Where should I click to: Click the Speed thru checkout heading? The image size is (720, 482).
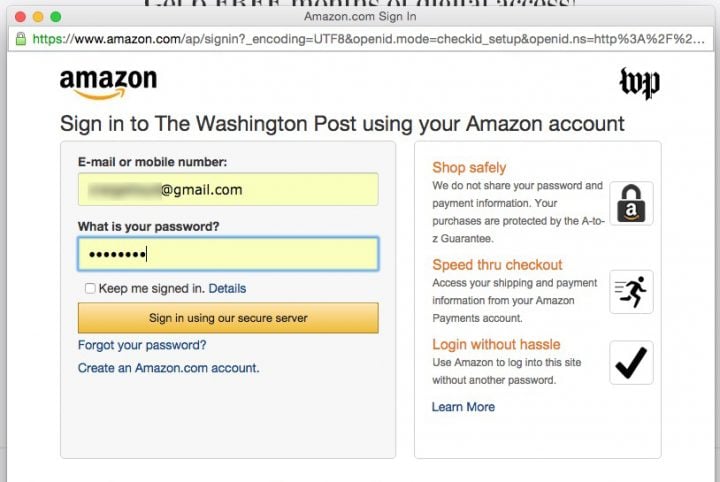pyautogui.click(x=497, y=265)
